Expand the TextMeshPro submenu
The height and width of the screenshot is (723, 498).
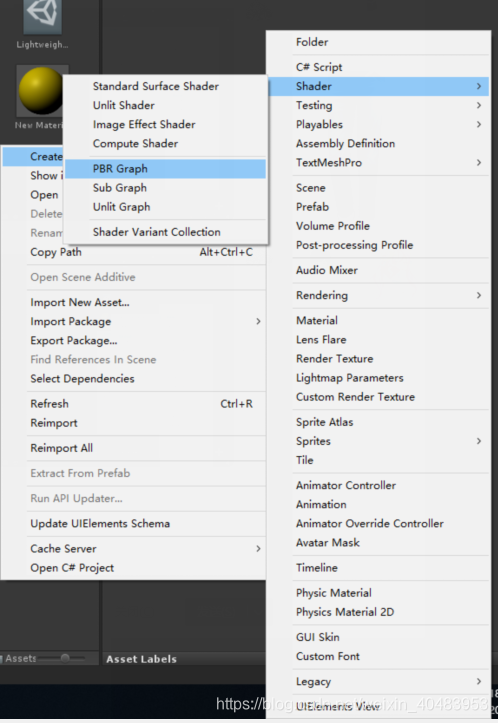[x=378, y=163]
